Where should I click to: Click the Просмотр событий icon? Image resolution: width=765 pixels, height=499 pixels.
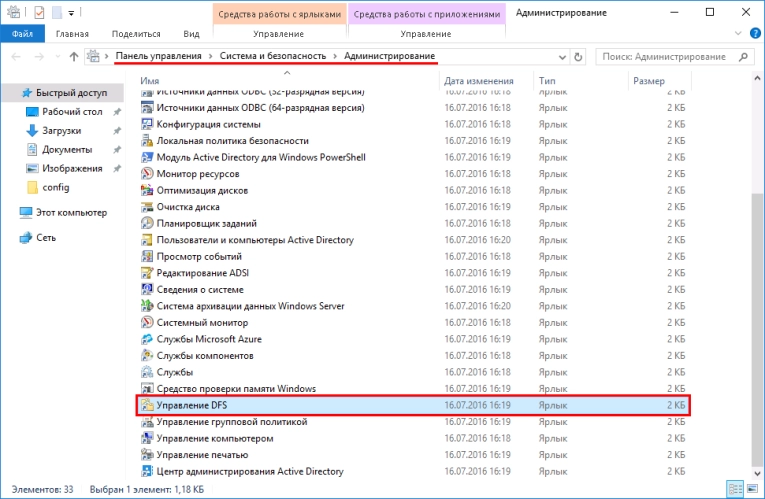(x=147, y=257)
